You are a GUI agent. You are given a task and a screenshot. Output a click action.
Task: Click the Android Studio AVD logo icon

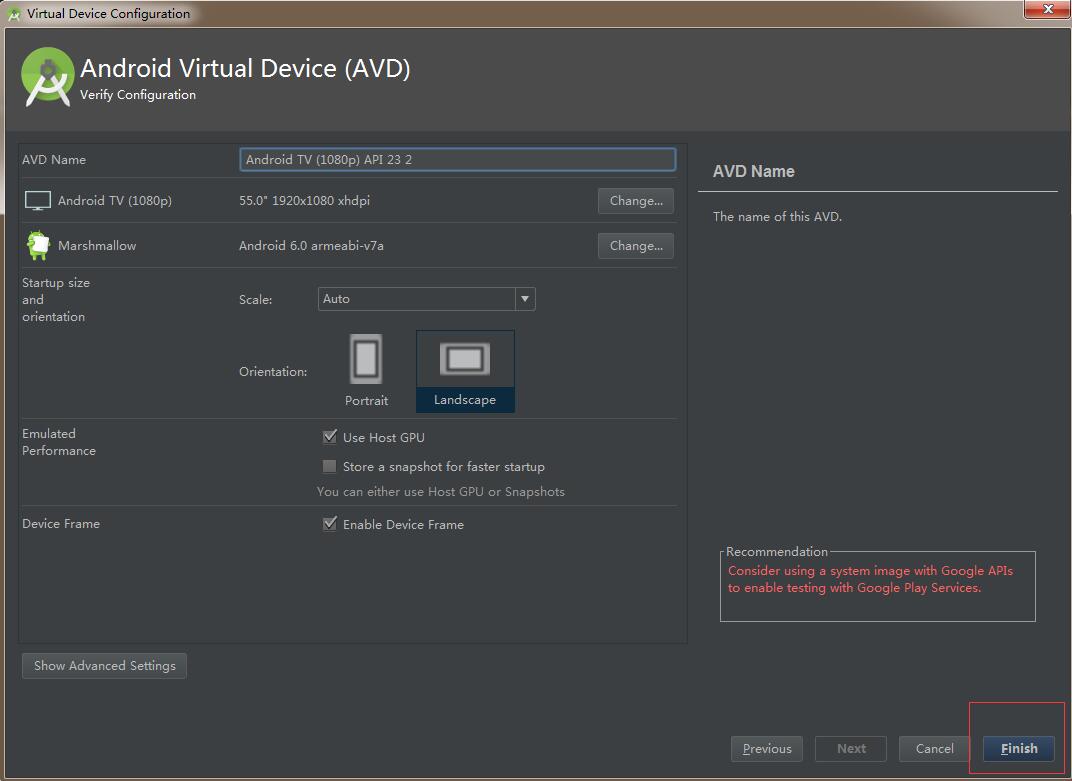click(x=47, y=77)
